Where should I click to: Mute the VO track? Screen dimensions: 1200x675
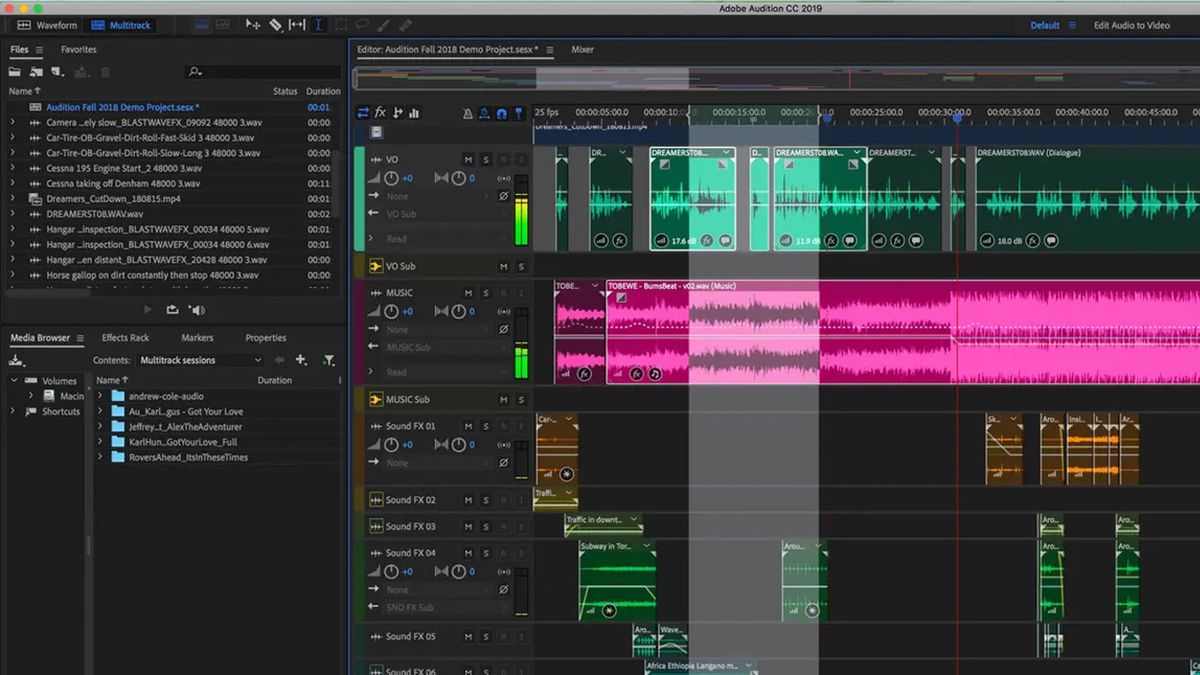(x=467, y=159)
